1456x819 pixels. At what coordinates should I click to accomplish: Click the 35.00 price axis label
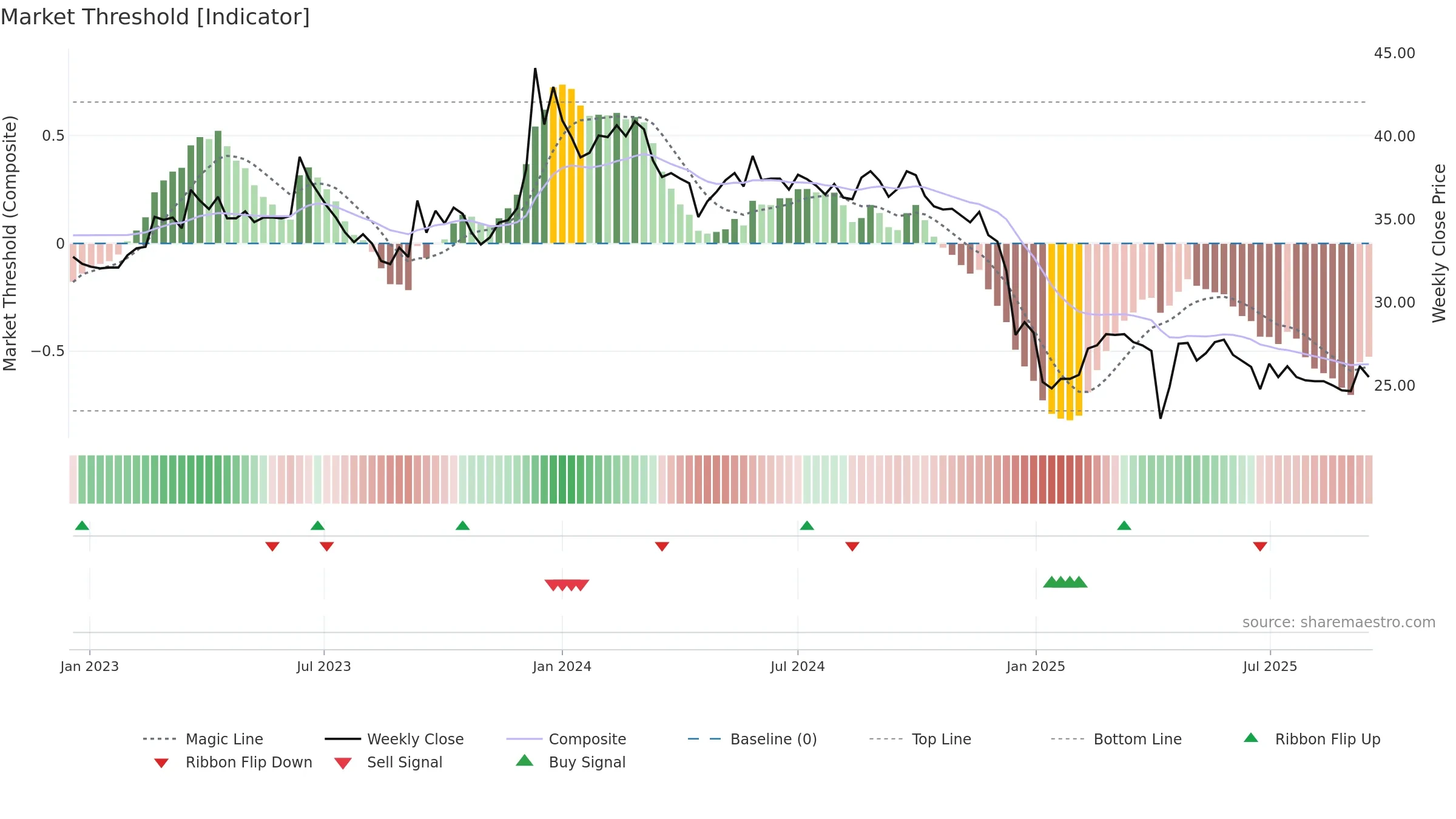coord(1395,220)
